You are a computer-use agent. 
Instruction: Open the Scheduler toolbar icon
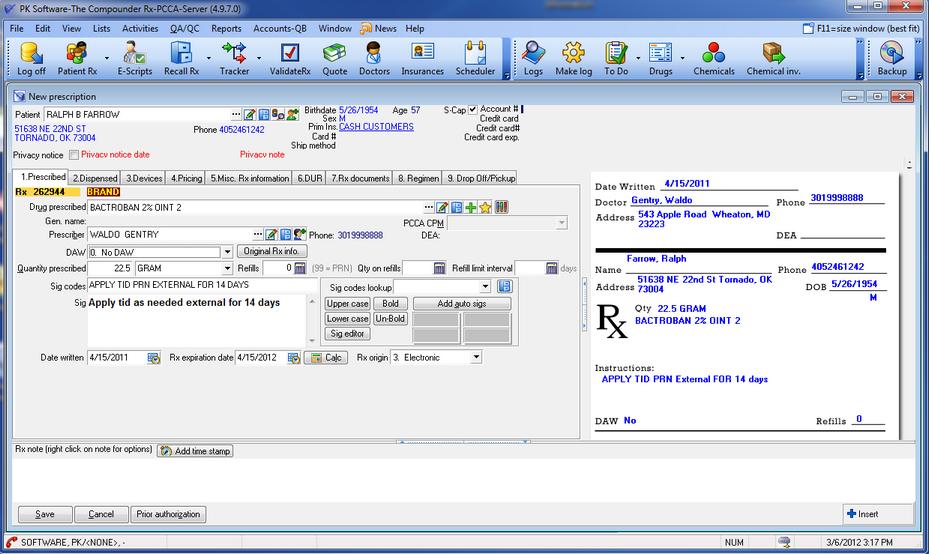[475, 59]
